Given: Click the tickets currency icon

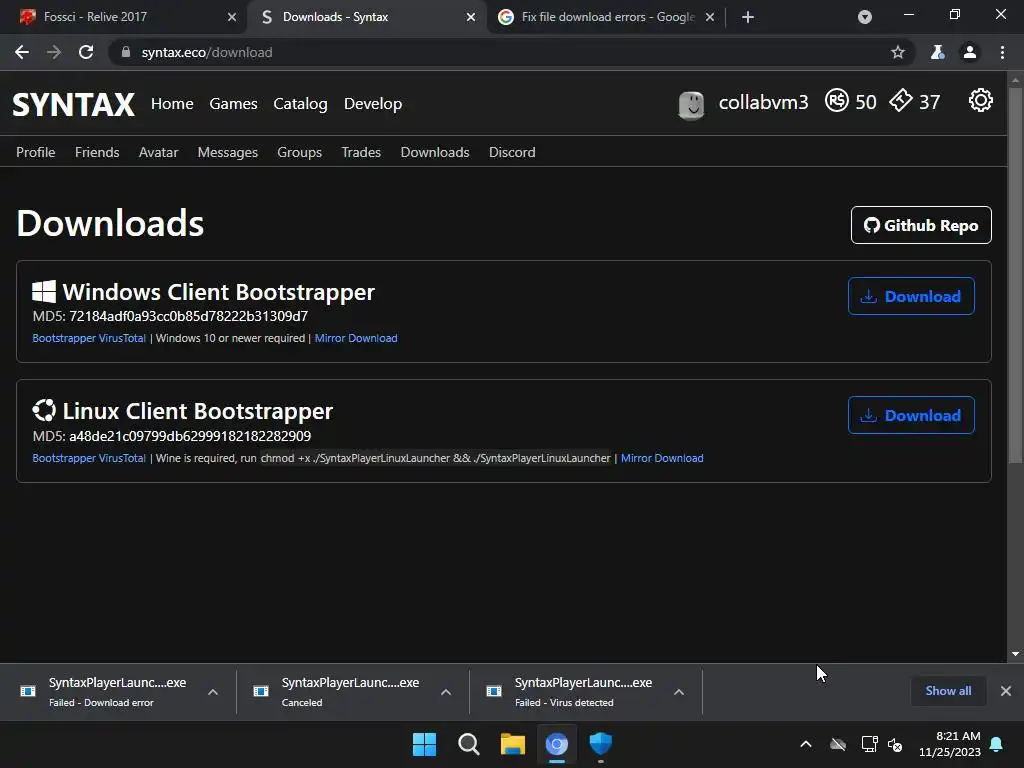Looking at the screenshot, I should [901, 101].
